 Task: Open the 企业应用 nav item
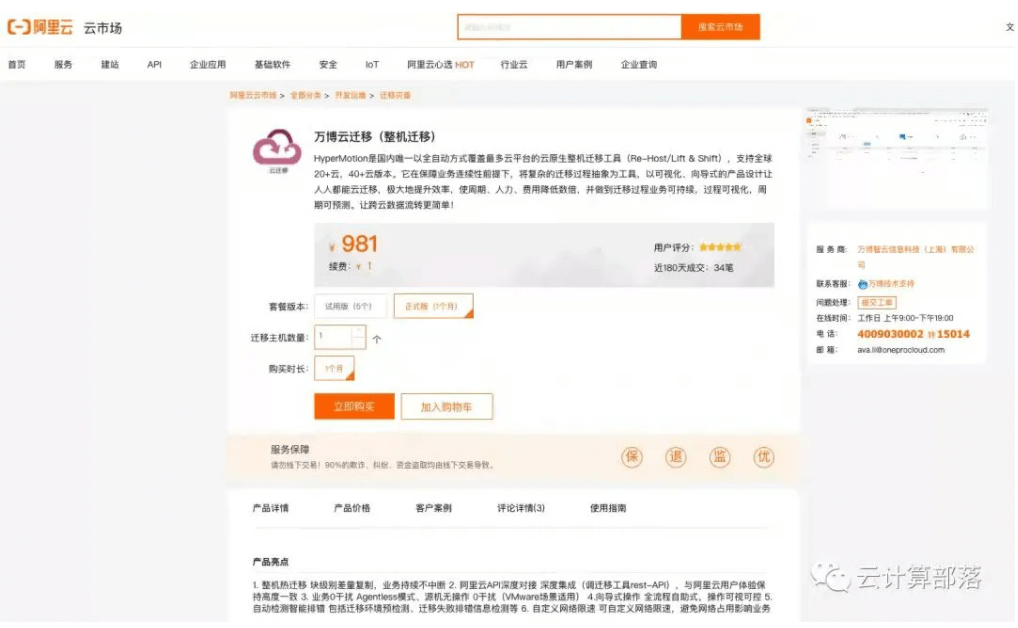(x=208, y=64)
